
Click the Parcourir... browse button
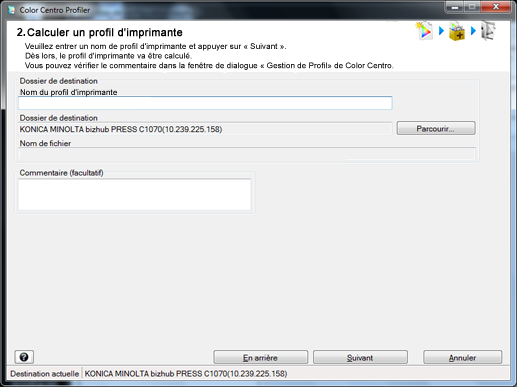(436, 128)
